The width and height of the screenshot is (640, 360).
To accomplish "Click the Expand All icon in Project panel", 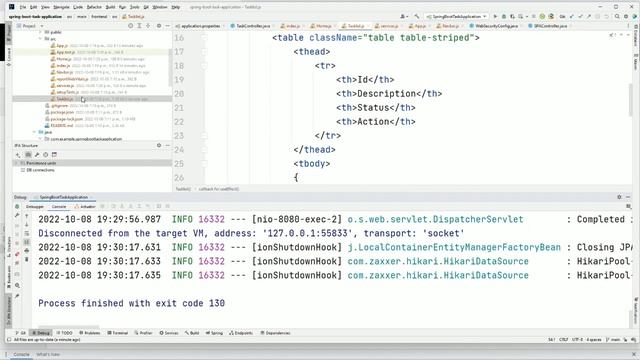I will pyautogui.click(x=139, y=26).
